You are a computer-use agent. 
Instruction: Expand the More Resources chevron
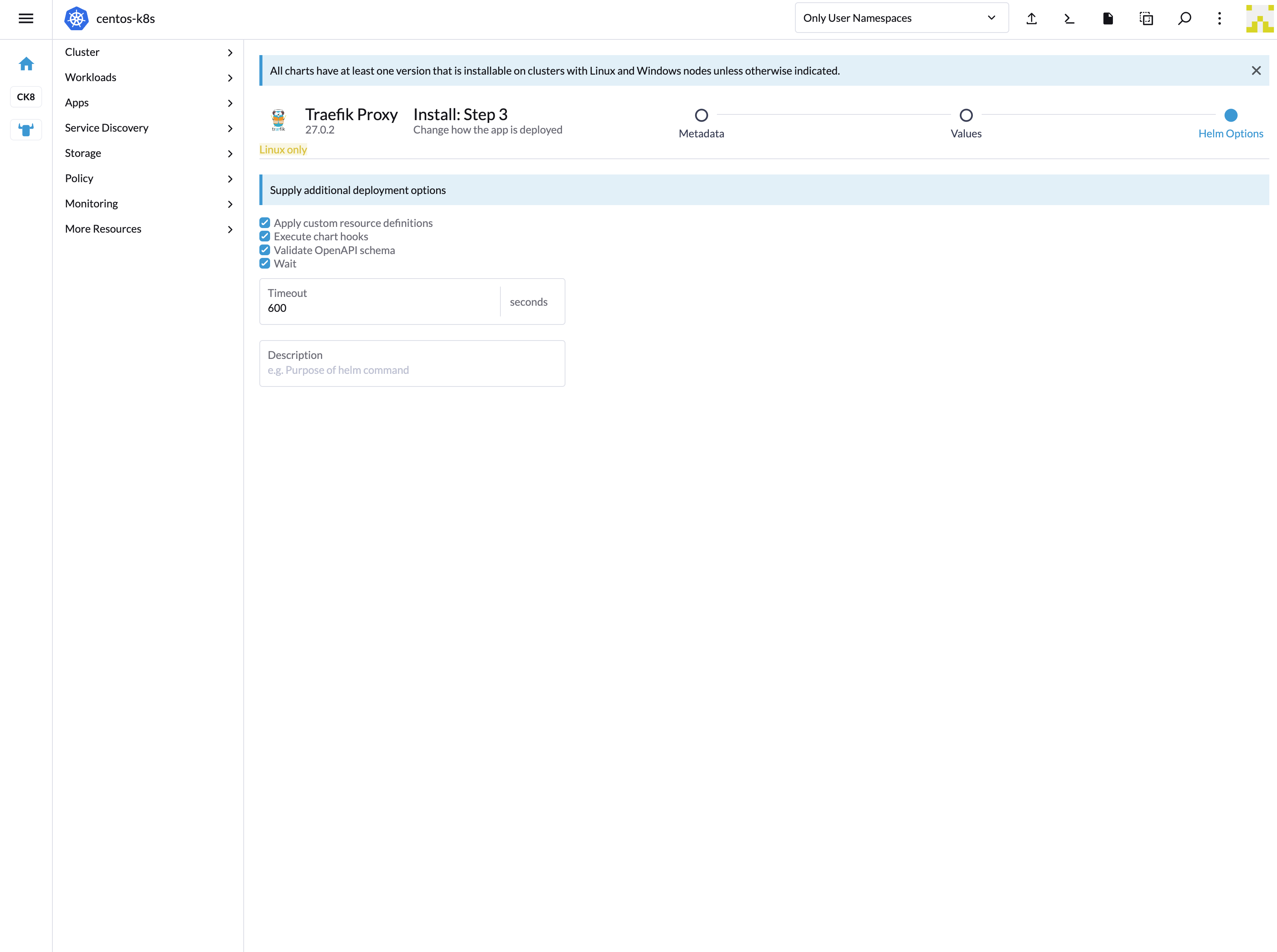click(230, 229)
